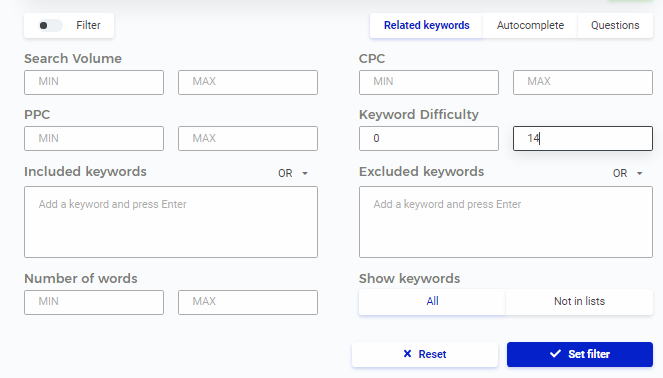663x378 pixels.
Task: Focus the Search Volume MIN field
Action: [94, 82]
